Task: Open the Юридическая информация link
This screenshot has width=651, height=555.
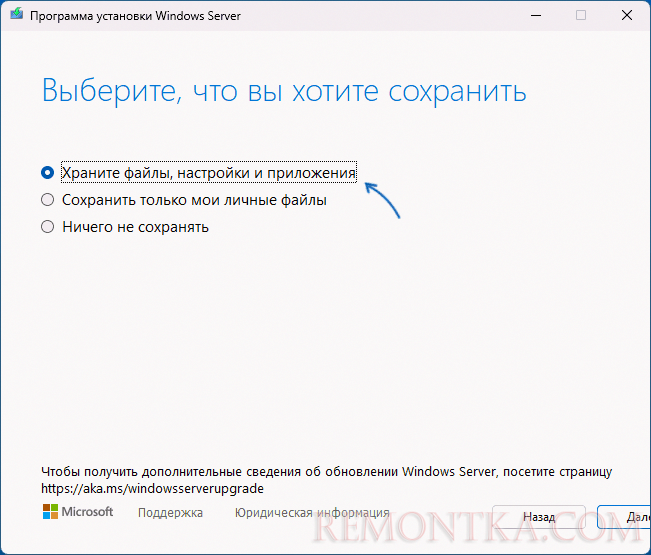Action: (312, 513)
